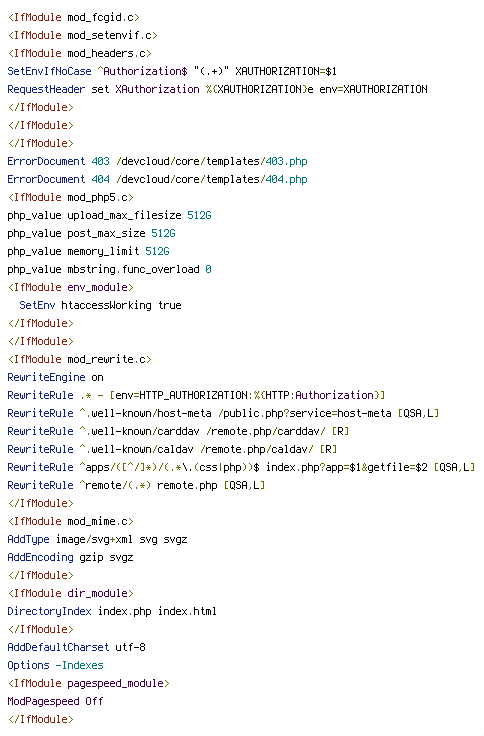This screenshot has width=484, height=736.
Task: Click the Options -Indexes line
Action: click(x=55, y=665)
